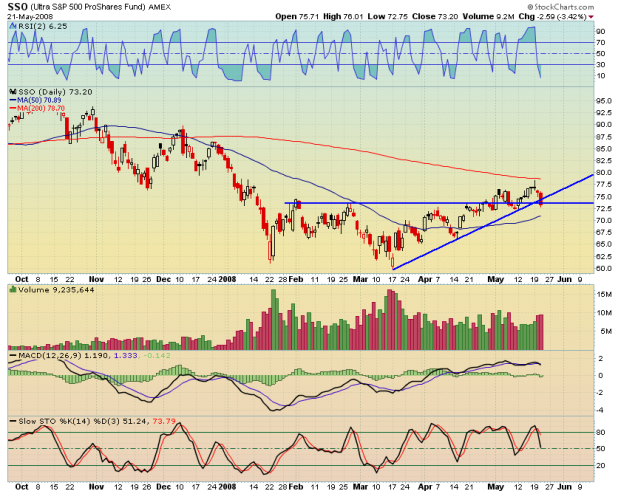
Task: Click the '72.5' price axis label
Action: 604,208
